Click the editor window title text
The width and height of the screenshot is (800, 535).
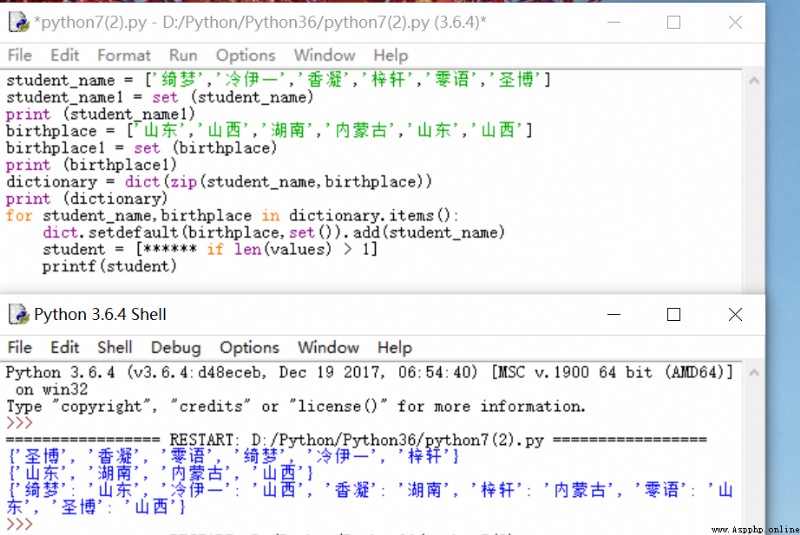coord(260,22)
